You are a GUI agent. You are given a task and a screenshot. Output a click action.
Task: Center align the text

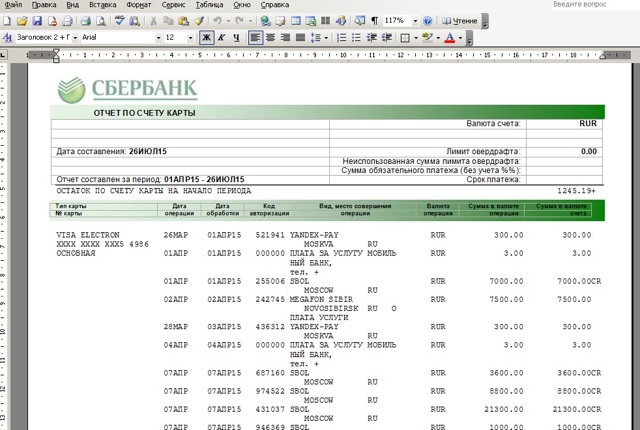pos(270,38)
